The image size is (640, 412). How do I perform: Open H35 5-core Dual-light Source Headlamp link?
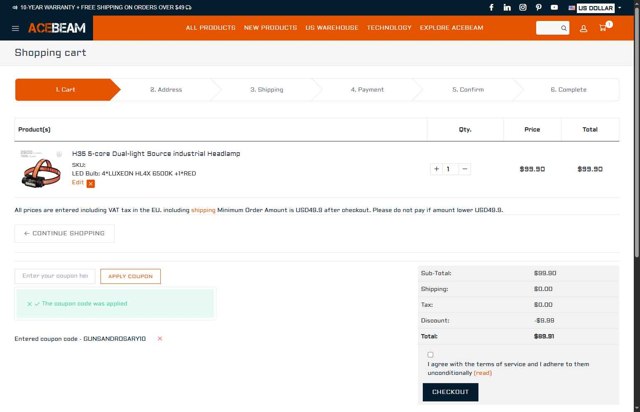tap(156, 154)
